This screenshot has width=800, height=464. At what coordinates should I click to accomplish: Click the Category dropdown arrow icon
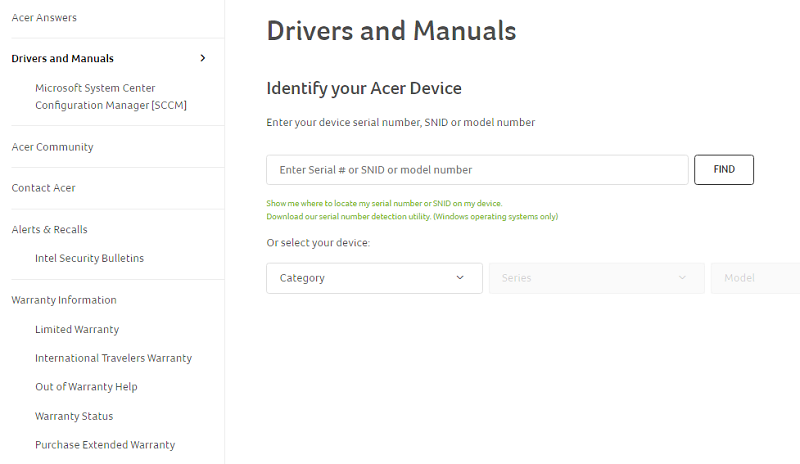tap(460, 278)
